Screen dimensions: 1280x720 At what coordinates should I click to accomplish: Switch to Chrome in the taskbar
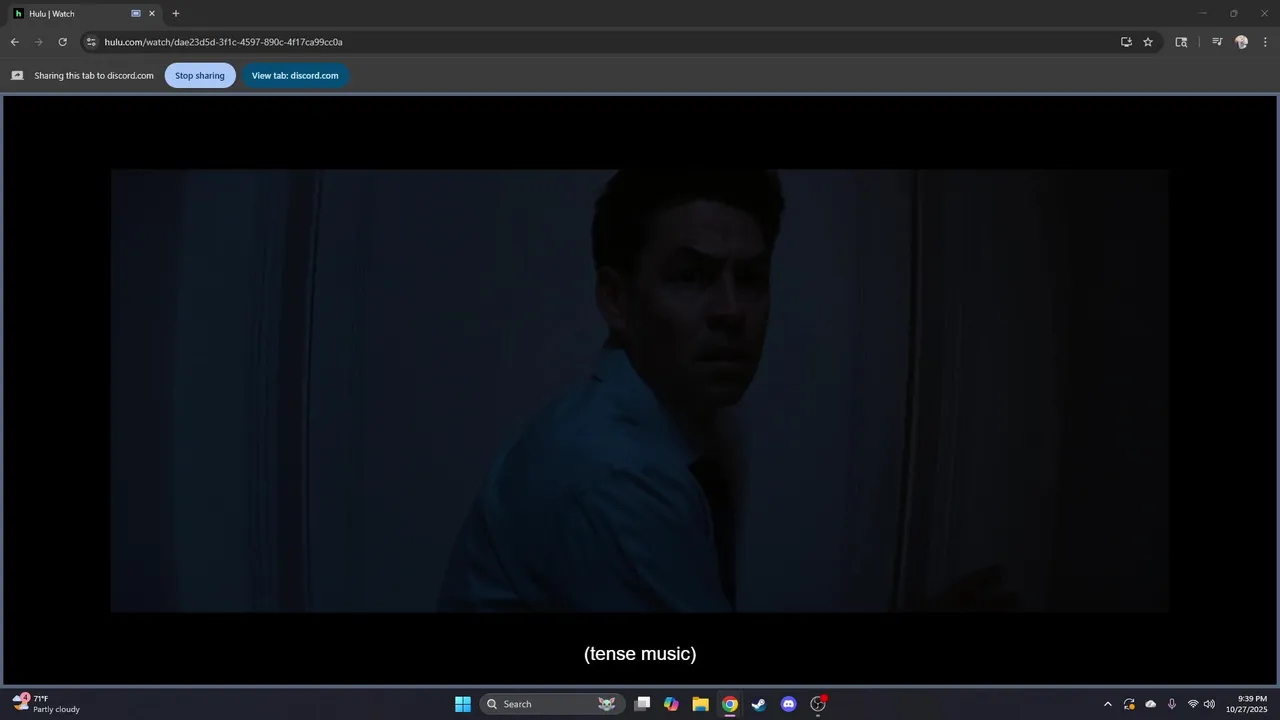point(730,704)
